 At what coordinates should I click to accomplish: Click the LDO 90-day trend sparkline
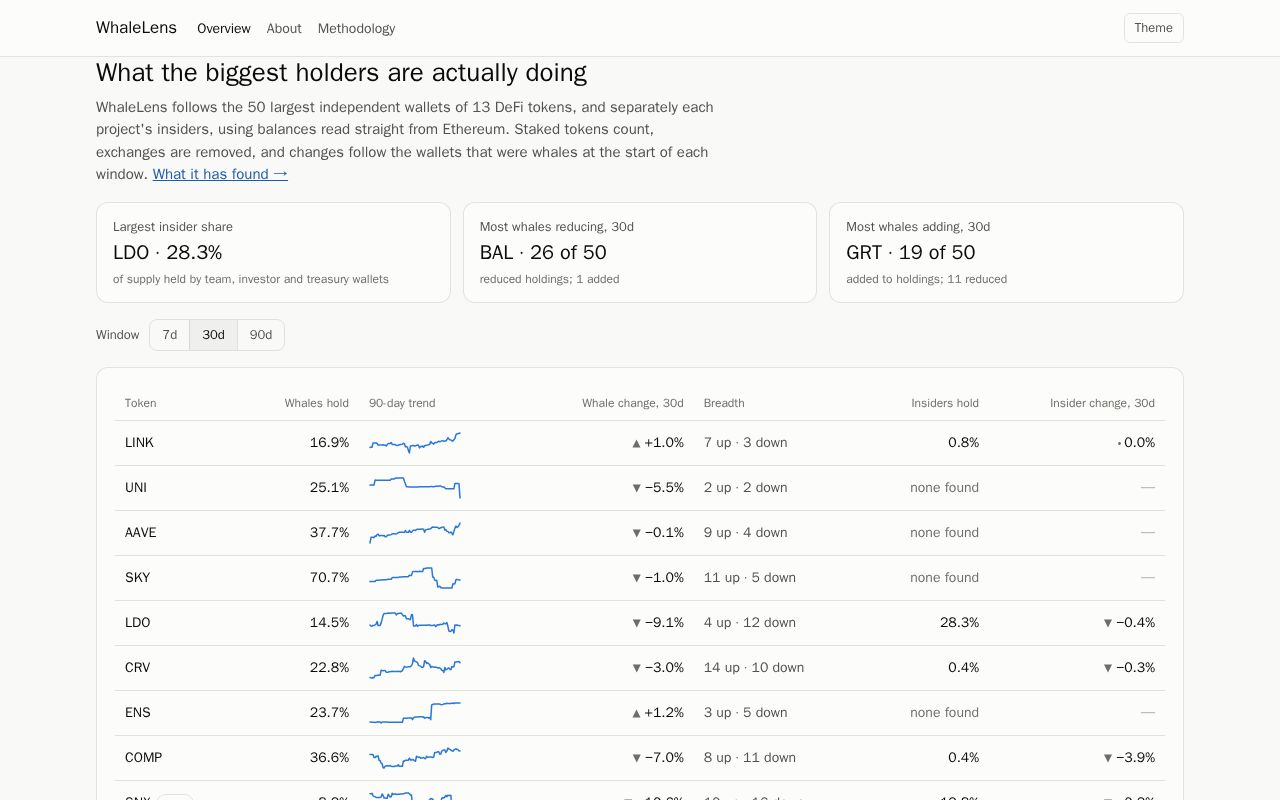click(415, 622)
